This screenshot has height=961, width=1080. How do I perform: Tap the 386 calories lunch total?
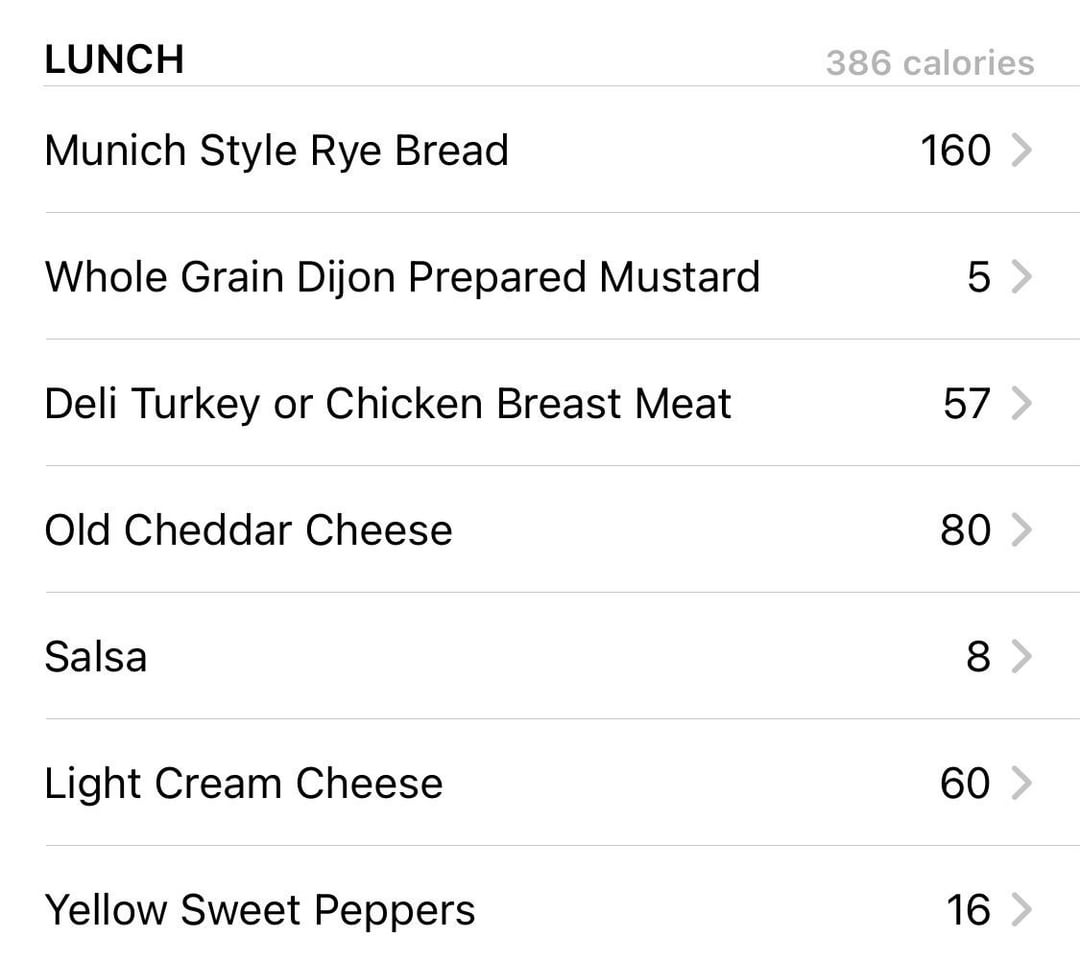pyautogui.click(x=930, y=63)
